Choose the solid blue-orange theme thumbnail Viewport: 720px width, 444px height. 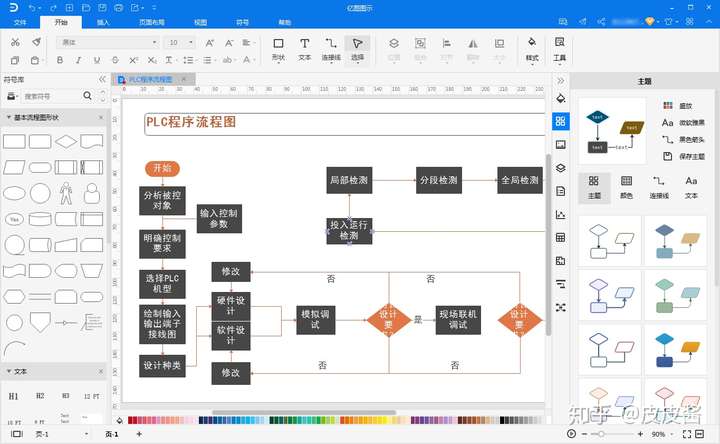pos(675,350)
